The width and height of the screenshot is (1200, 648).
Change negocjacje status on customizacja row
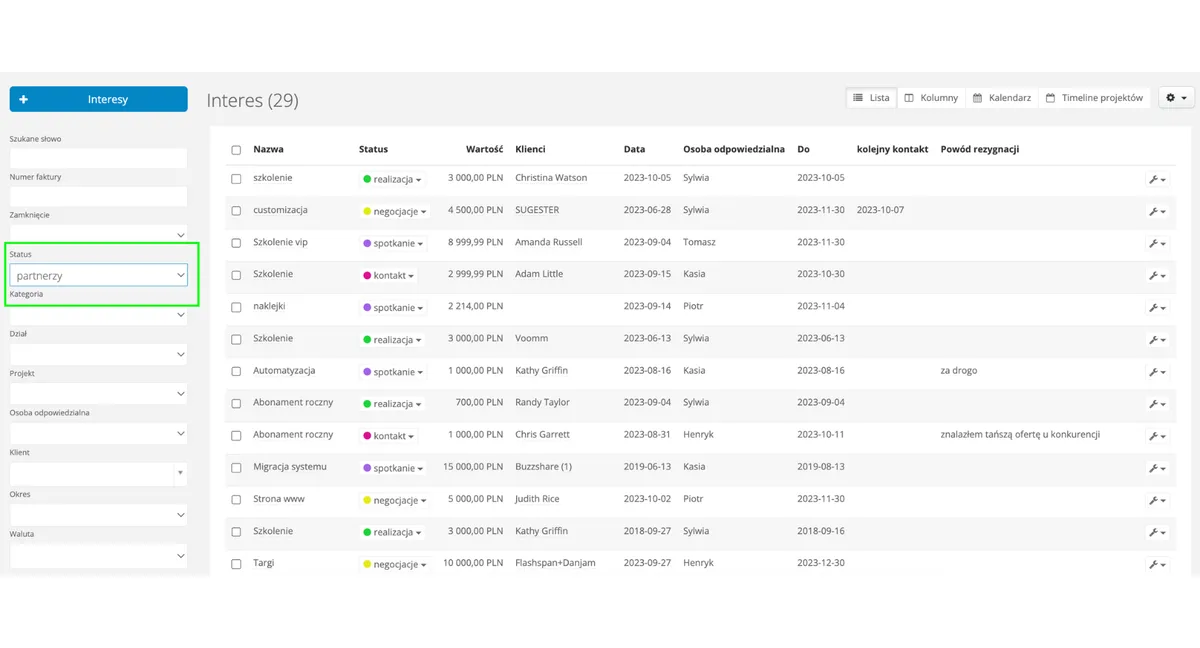(x=395, y=212)
